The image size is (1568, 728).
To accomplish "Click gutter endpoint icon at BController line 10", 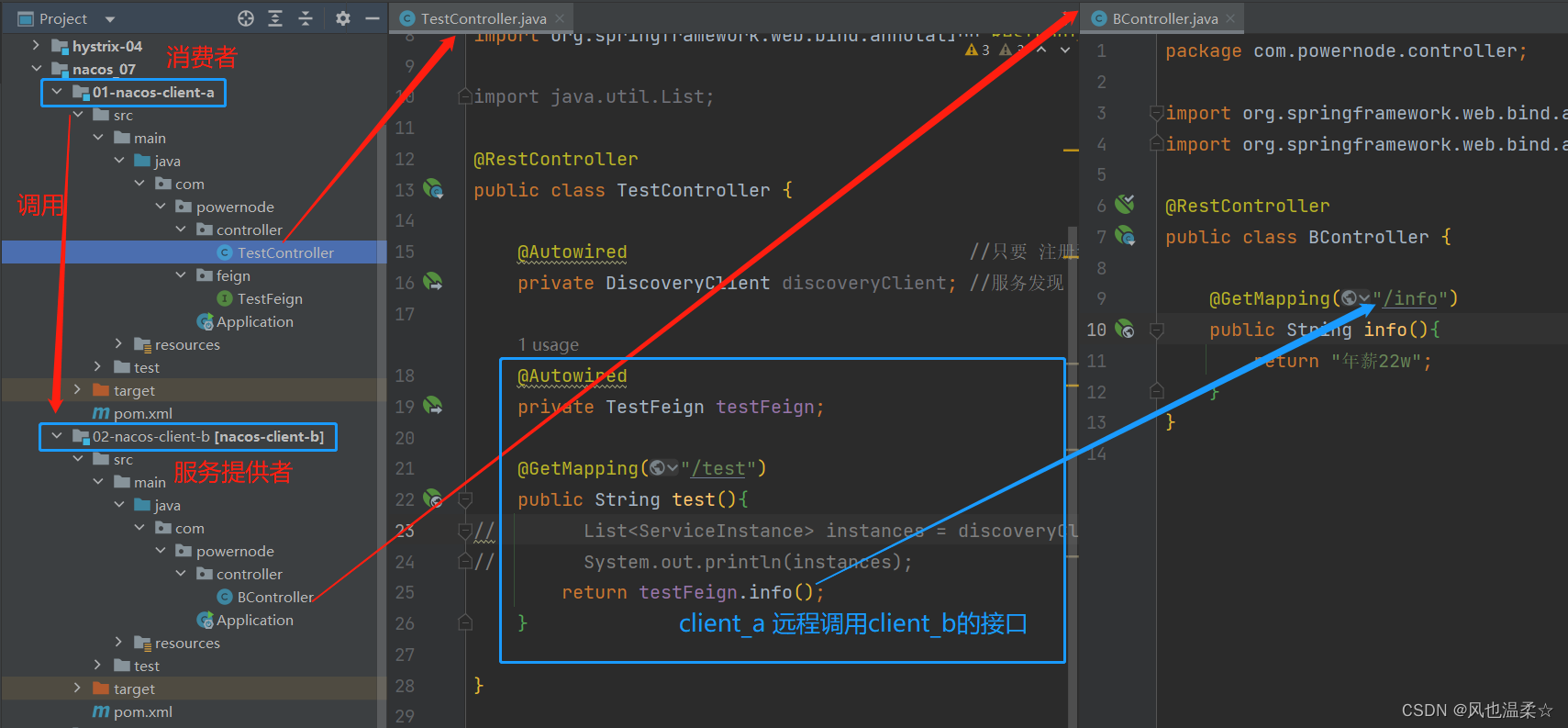I will (1125, 329).
